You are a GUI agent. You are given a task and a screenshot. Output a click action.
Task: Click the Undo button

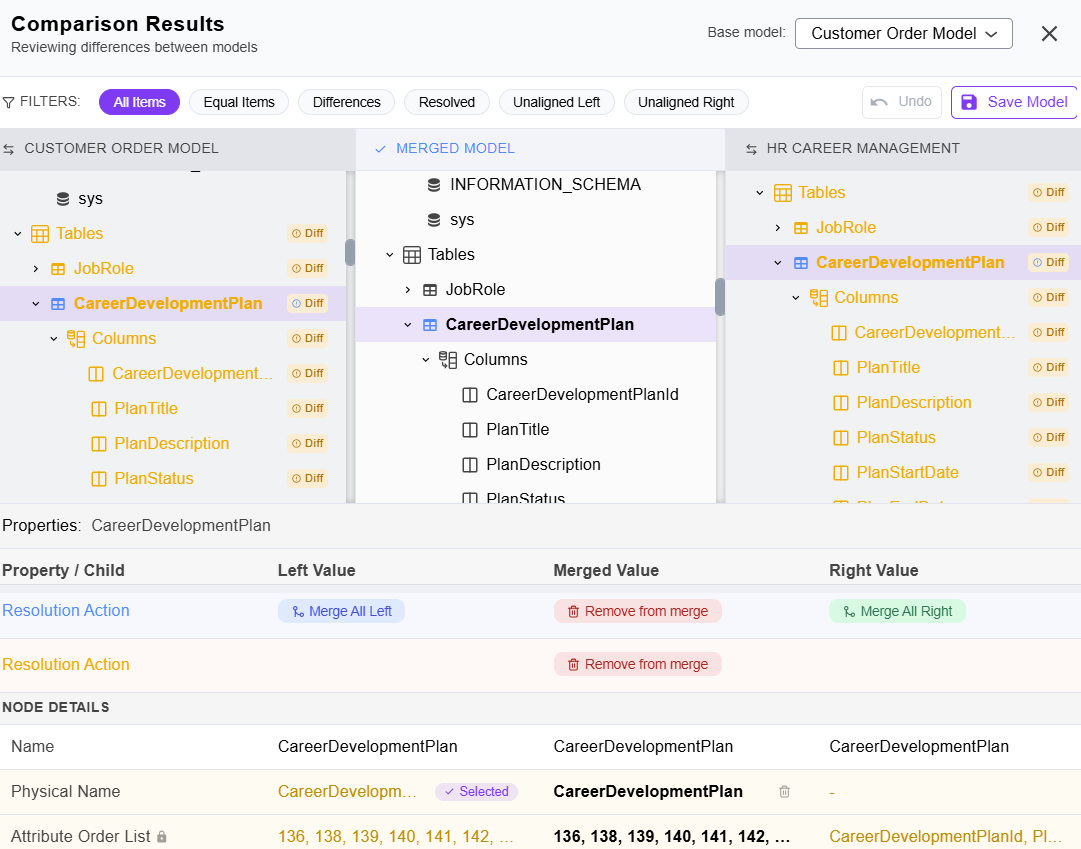click(x=901, y=102)
